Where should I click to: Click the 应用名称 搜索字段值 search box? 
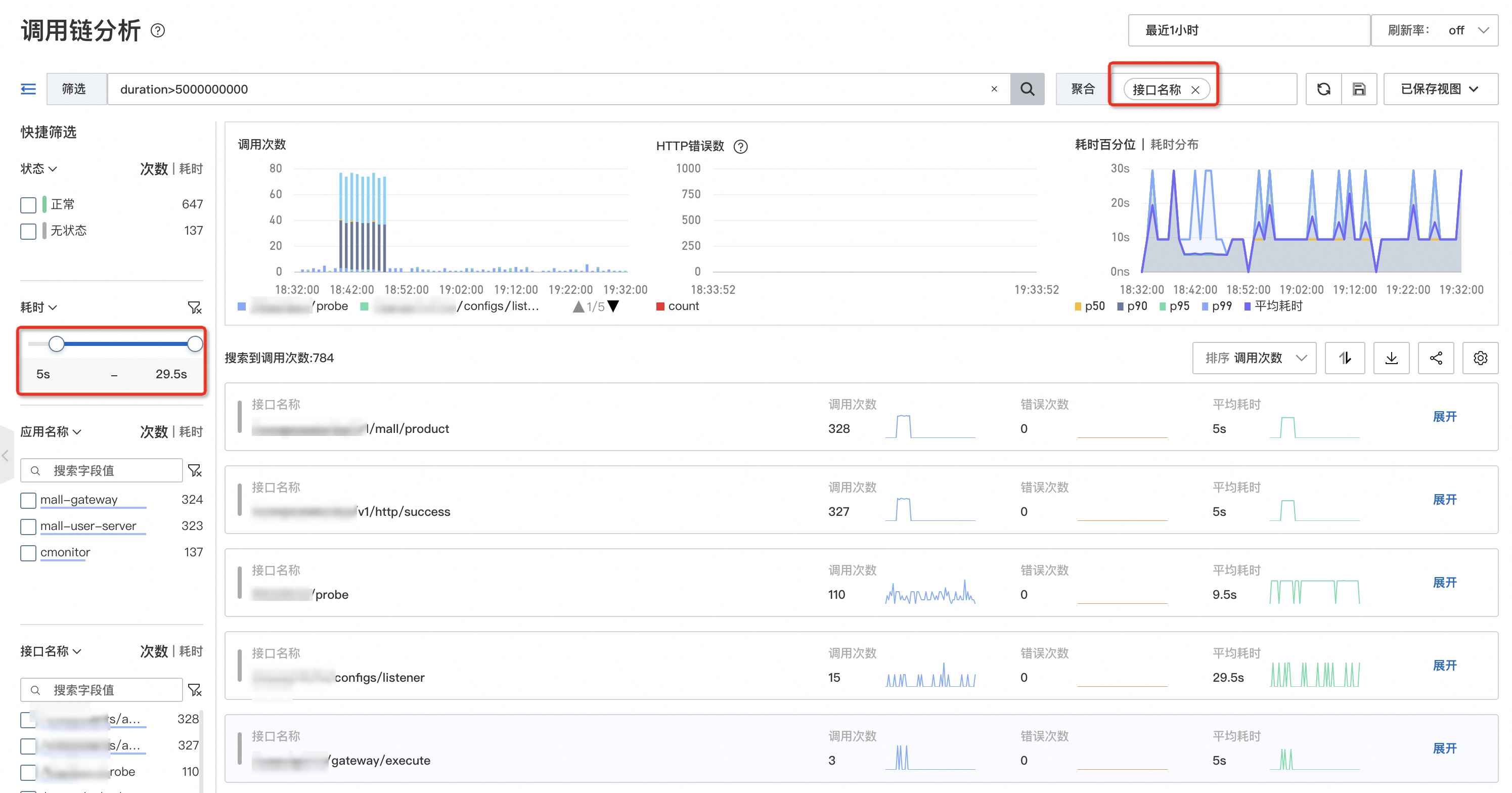[102, 470]
